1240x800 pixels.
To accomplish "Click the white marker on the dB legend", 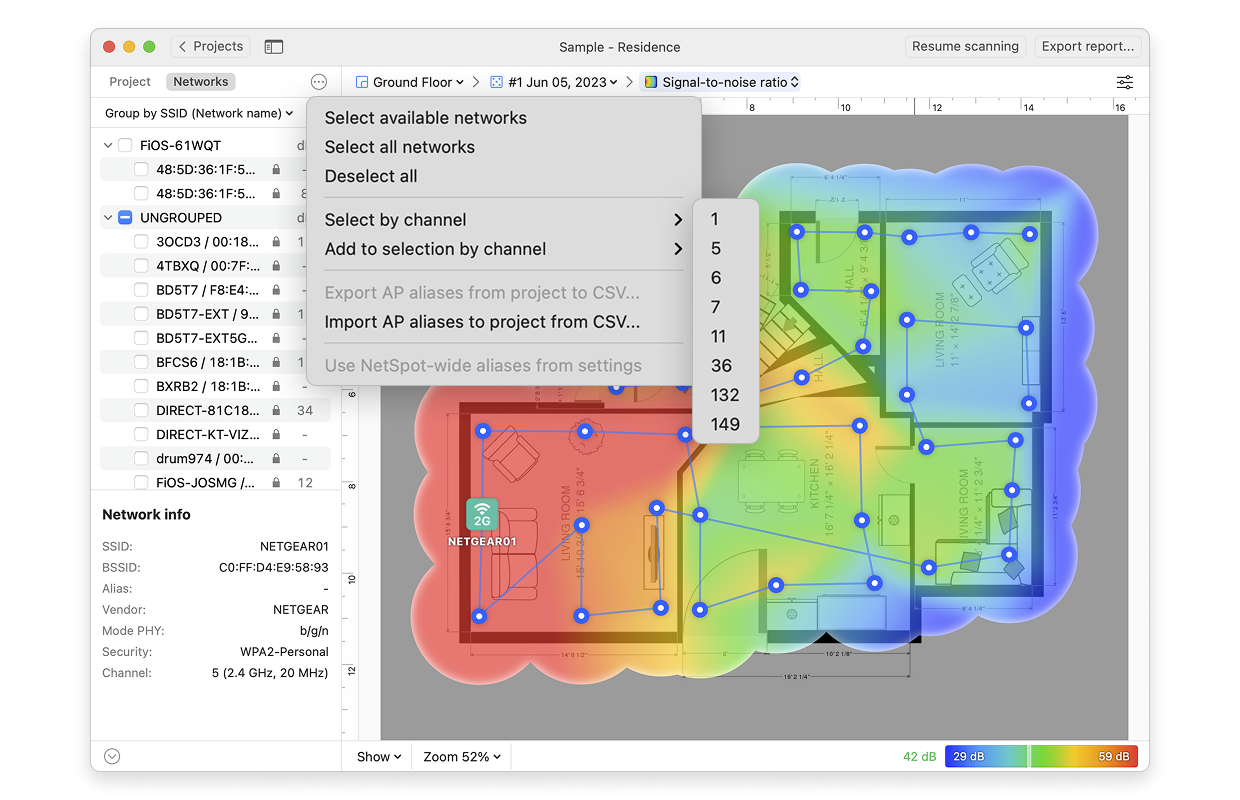I will (x=1029, y=757).
